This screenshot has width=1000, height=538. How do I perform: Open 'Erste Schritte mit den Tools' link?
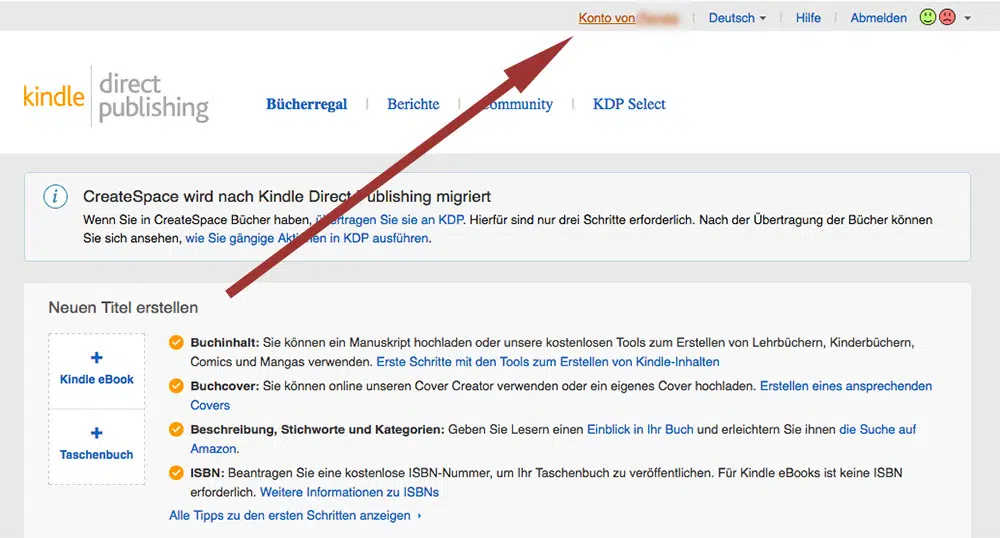point(548,361)
